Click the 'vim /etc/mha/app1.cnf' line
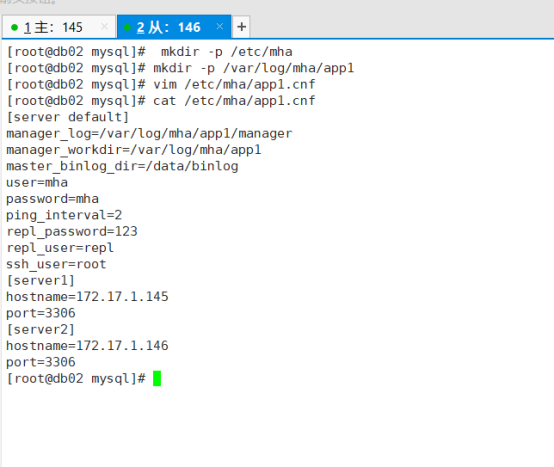Viewport: 554px width, 467px height. [161, 84]
